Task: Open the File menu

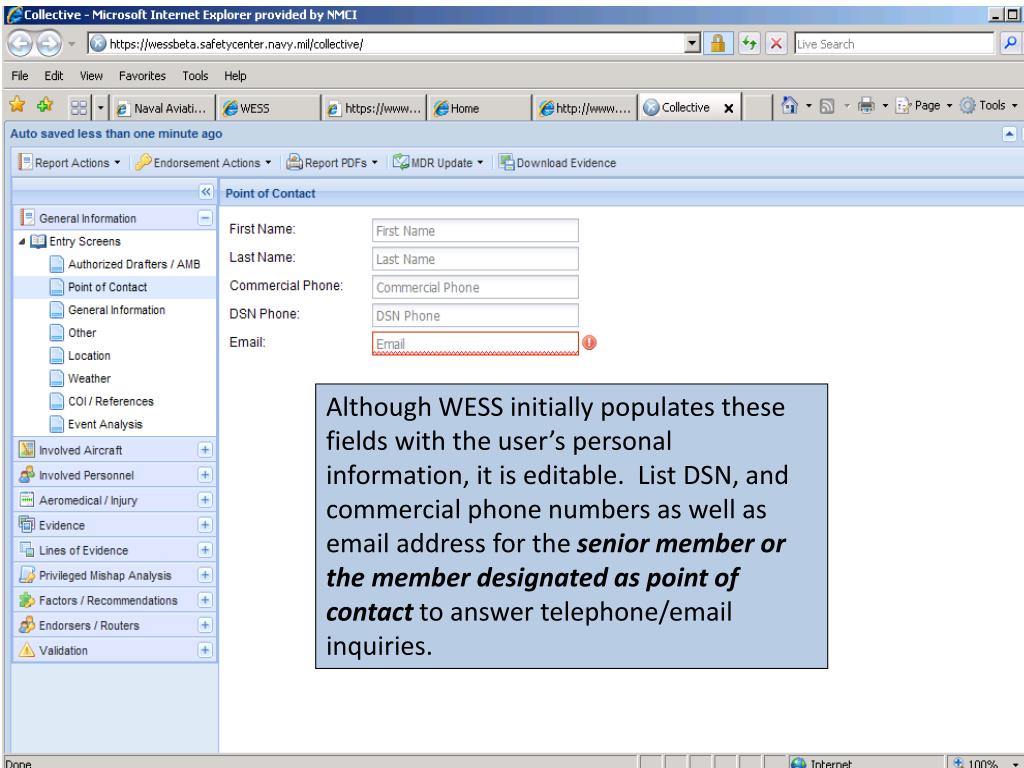Action: pyautogui.click(x=20, y=76)
